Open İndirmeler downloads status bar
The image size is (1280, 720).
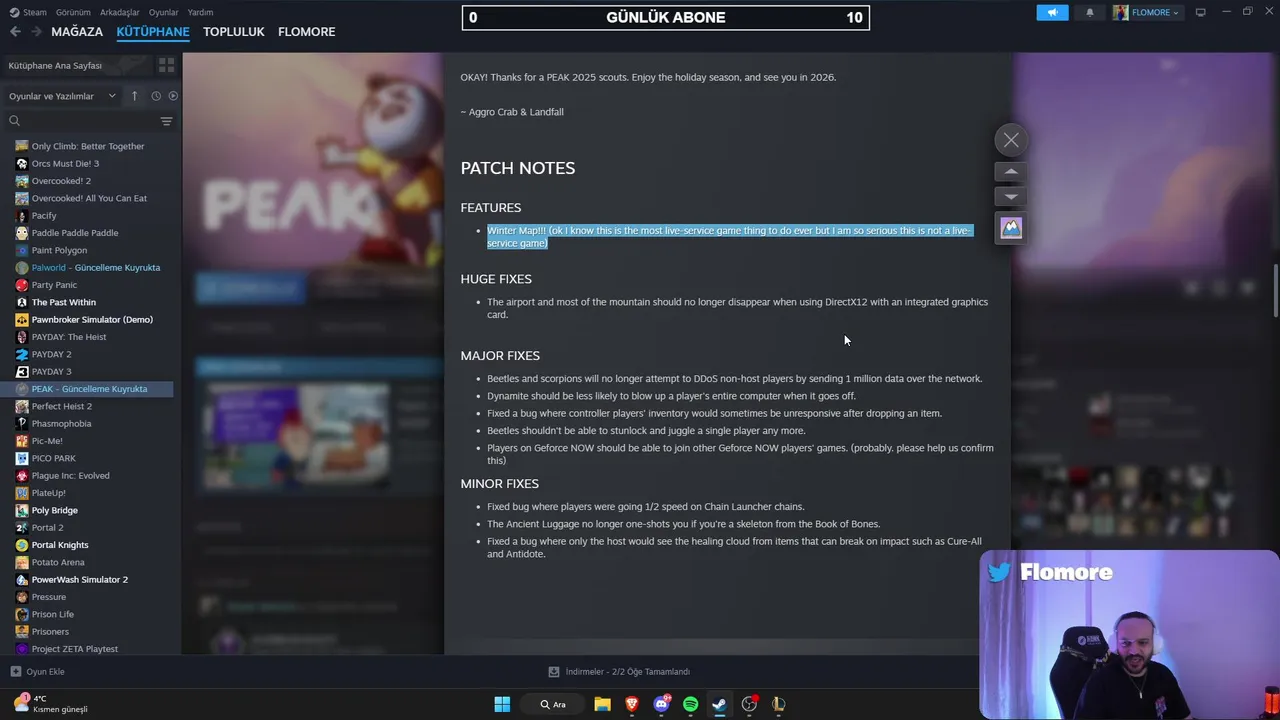click(x=620, y=672)
